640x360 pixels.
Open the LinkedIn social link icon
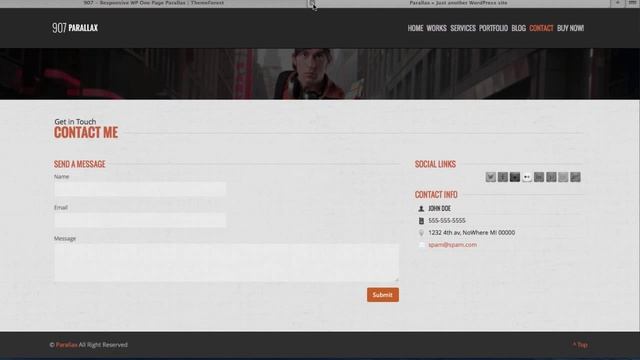539,177
